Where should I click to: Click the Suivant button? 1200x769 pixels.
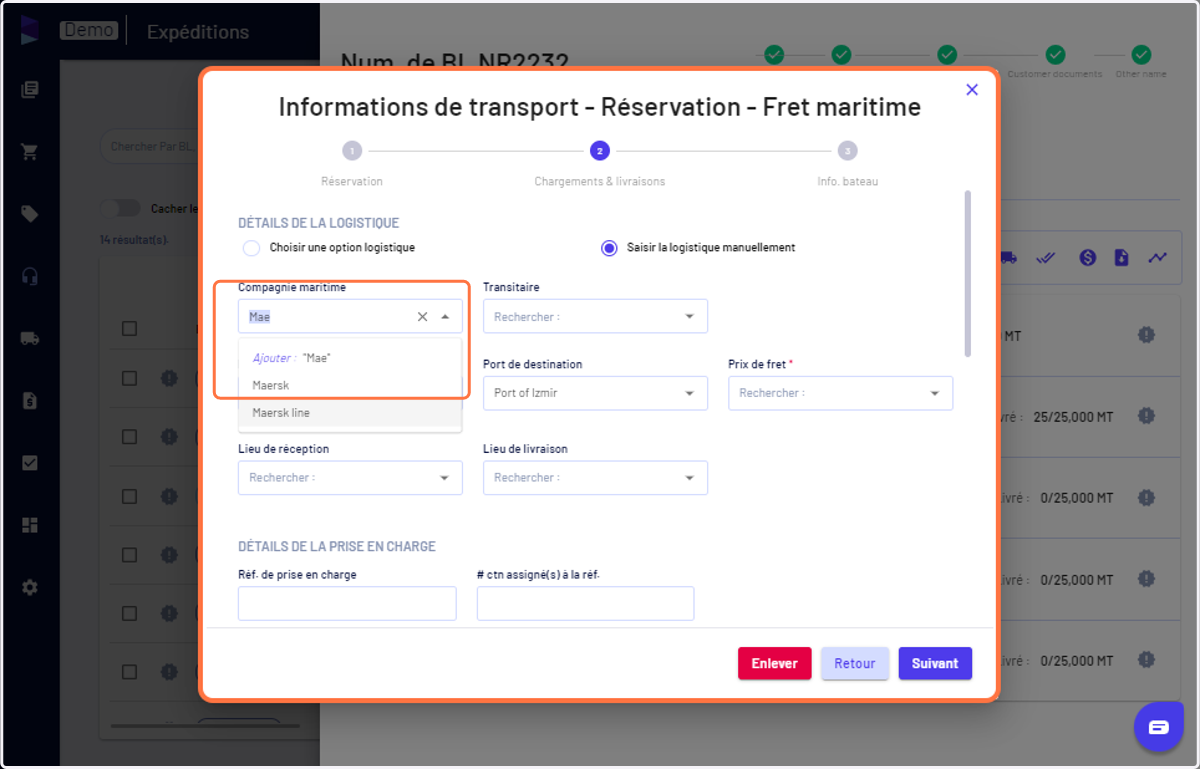click(x=935, y=663)
